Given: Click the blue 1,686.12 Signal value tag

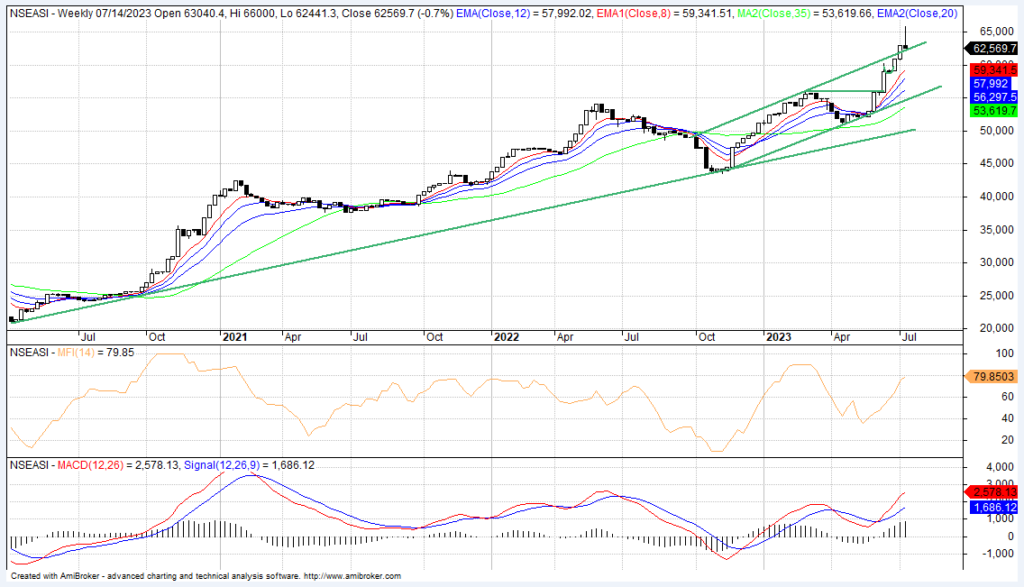Looking at the screenshot, I should point(992,508).
